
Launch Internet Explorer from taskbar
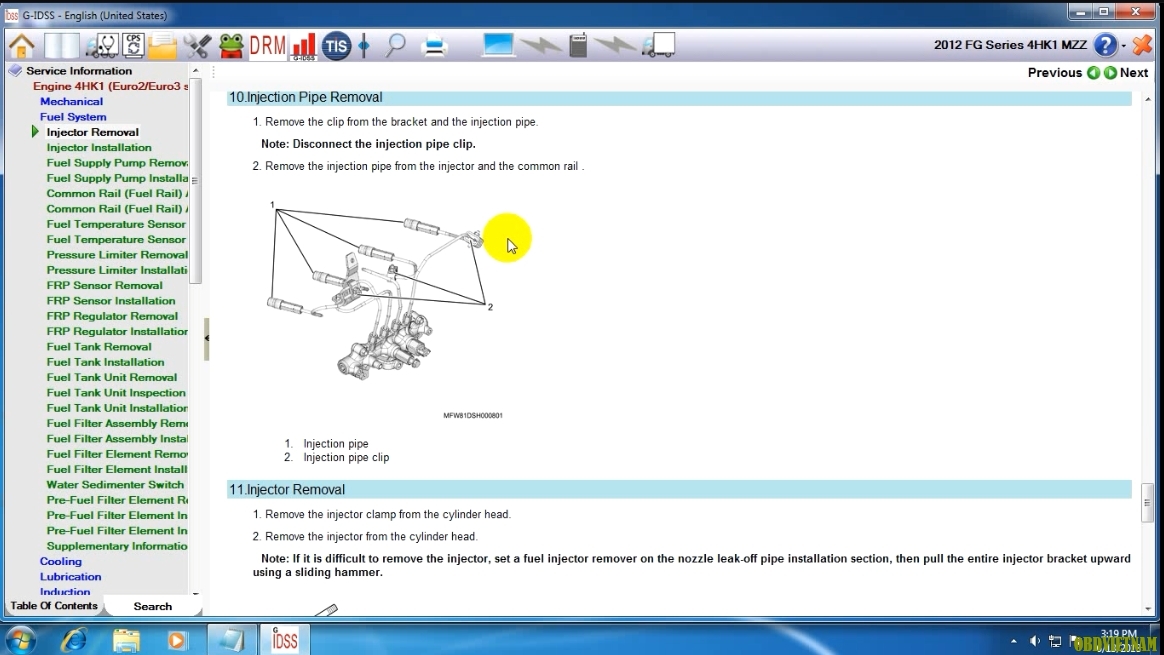click(x=73, y=640)
